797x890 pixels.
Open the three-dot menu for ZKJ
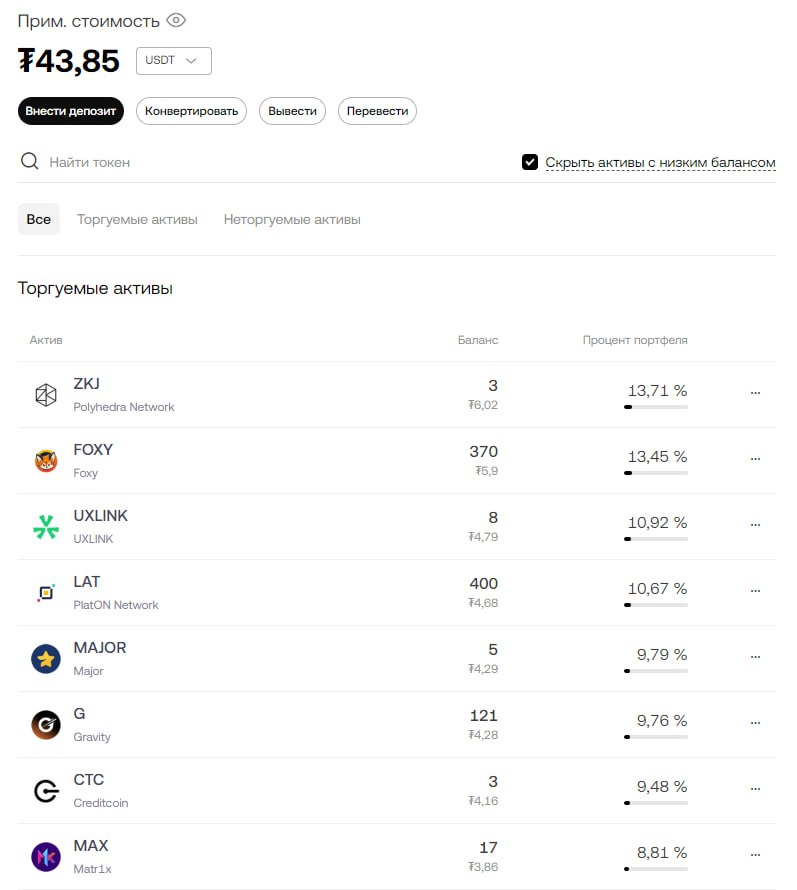coord(755,393)
